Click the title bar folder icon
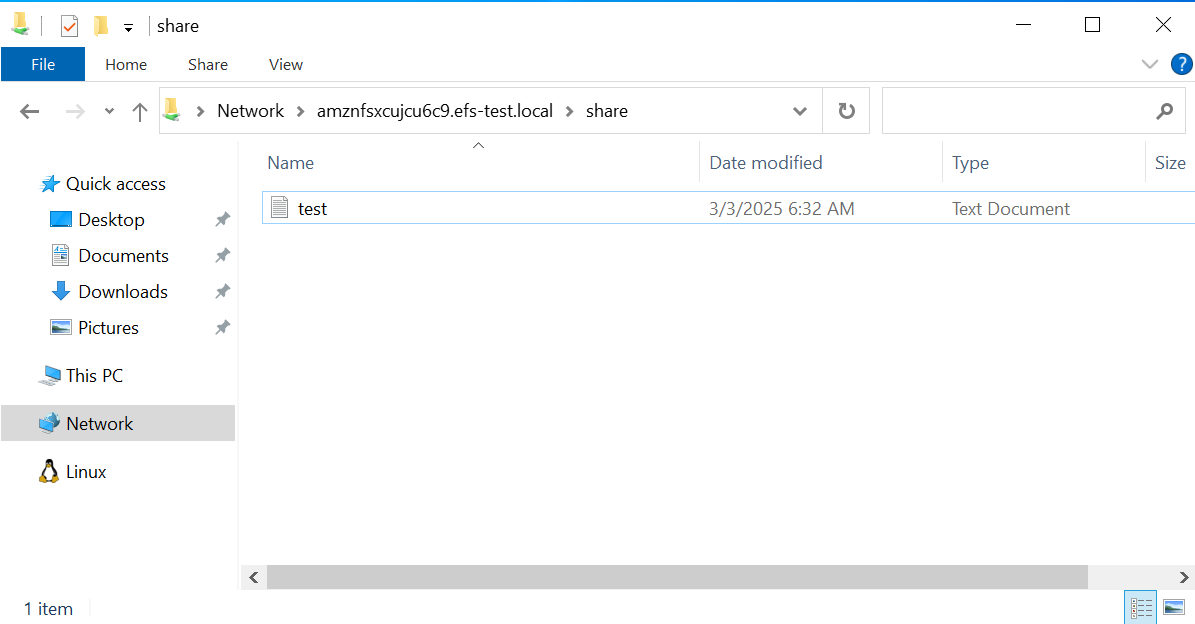 click(x=21, y=24)
